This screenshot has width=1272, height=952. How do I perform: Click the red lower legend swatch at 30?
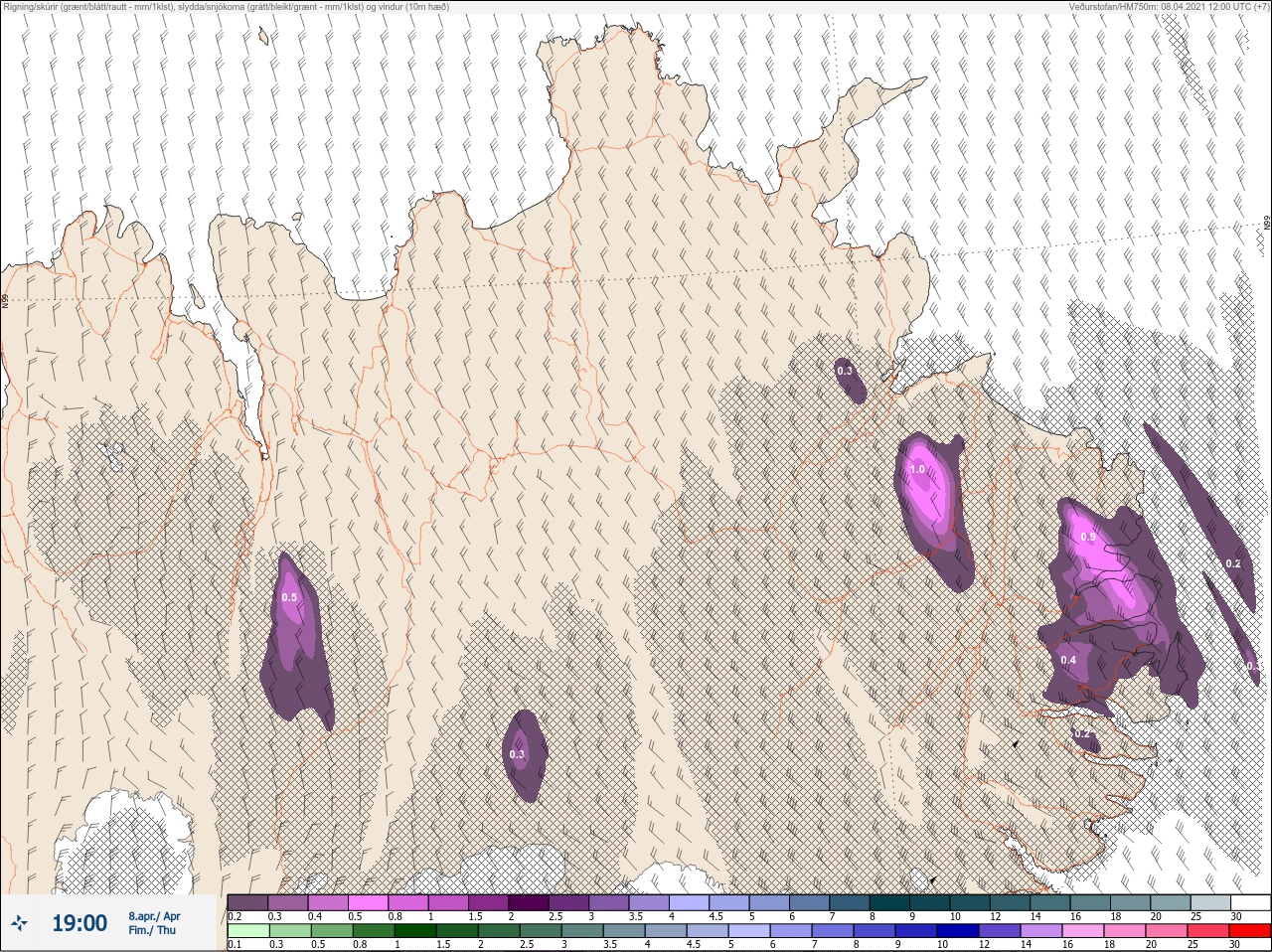1249,931
